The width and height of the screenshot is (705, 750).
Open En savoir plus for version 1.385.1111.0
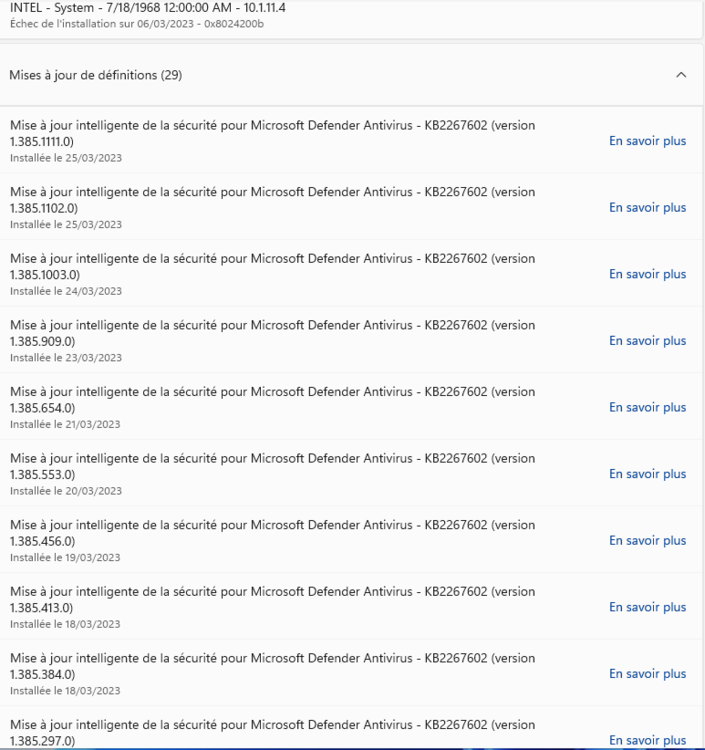(647, 141)
